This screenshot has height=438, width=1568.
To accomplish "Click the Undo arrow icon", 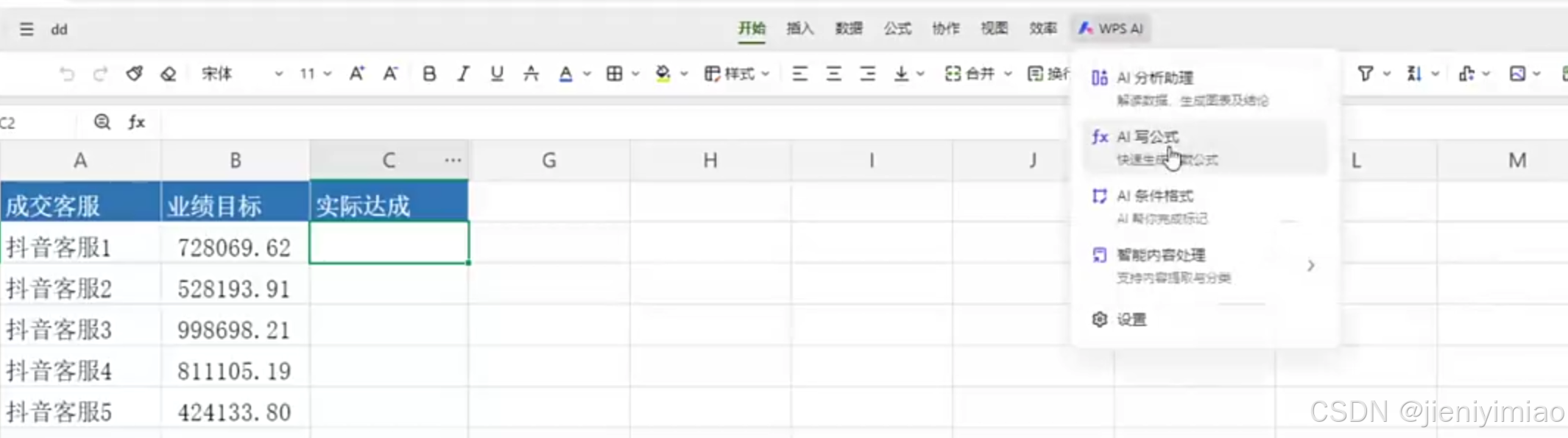I will [66, 74].
